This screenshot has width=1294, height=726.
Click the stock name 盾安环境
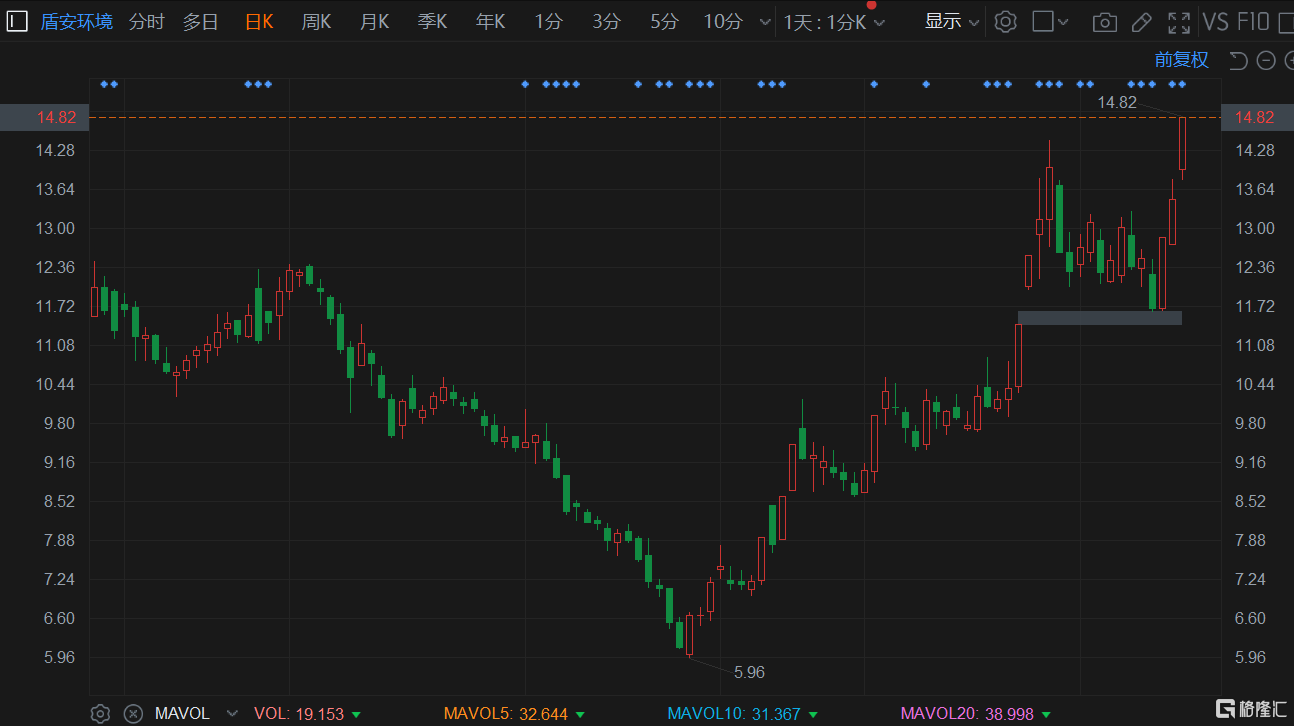click(77, 21)
